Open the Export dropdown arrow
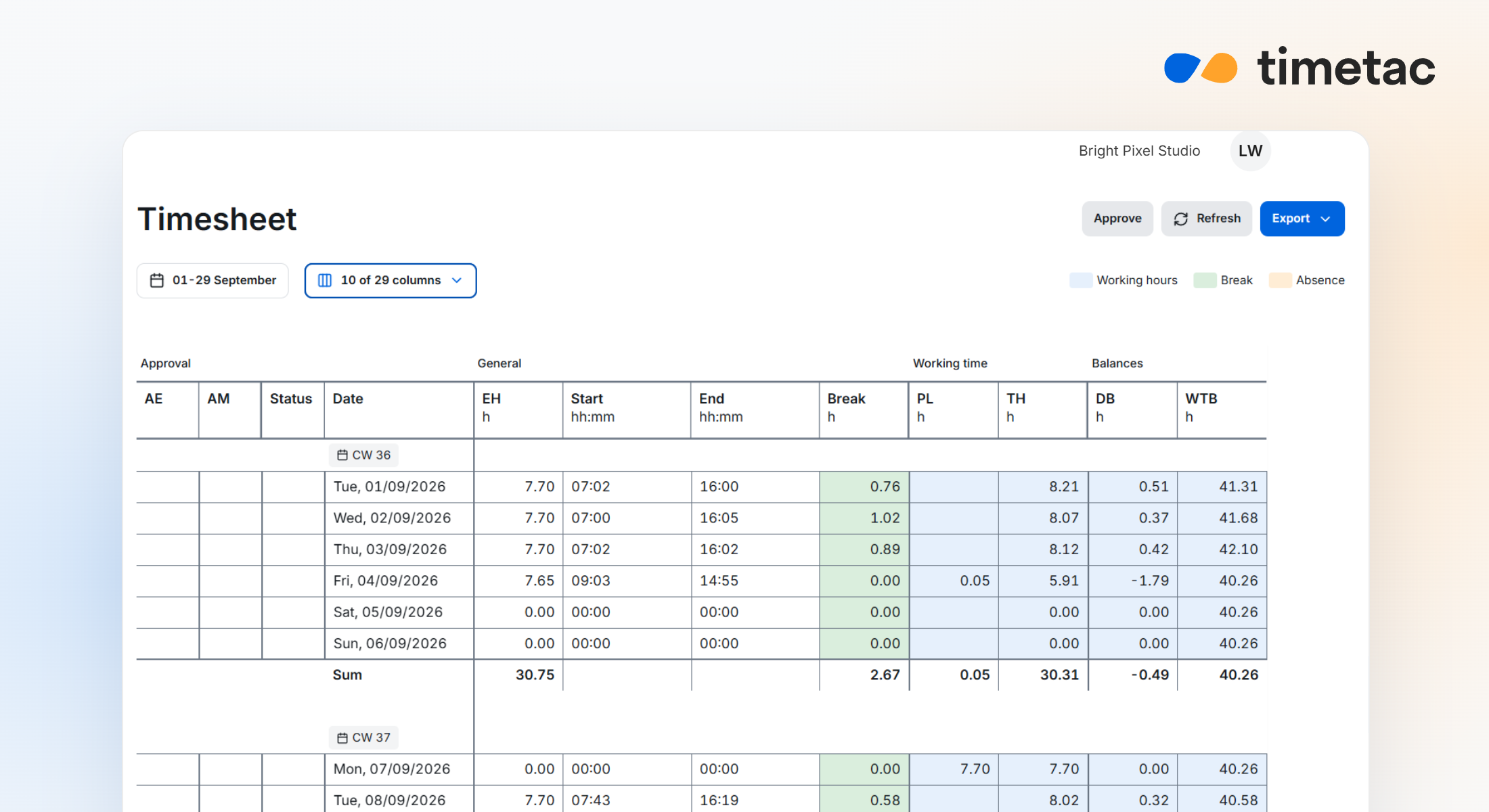The height and width of the screenshot is (812, 1489). pos(1325,219)
